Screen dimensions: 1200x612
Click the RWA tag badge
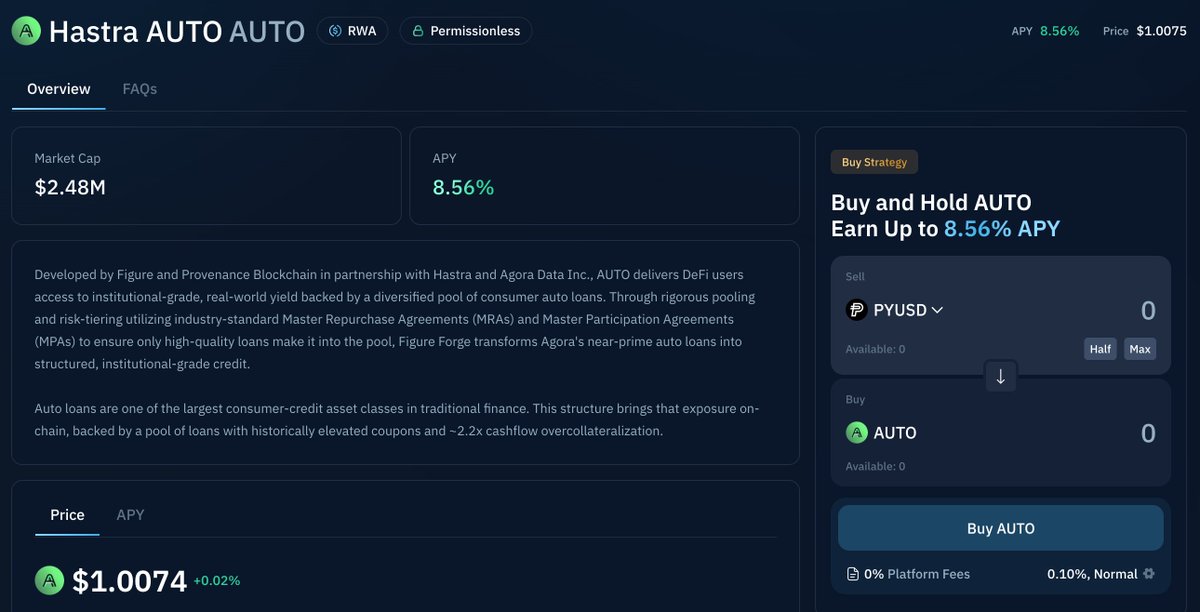click(x=352, y=31)
